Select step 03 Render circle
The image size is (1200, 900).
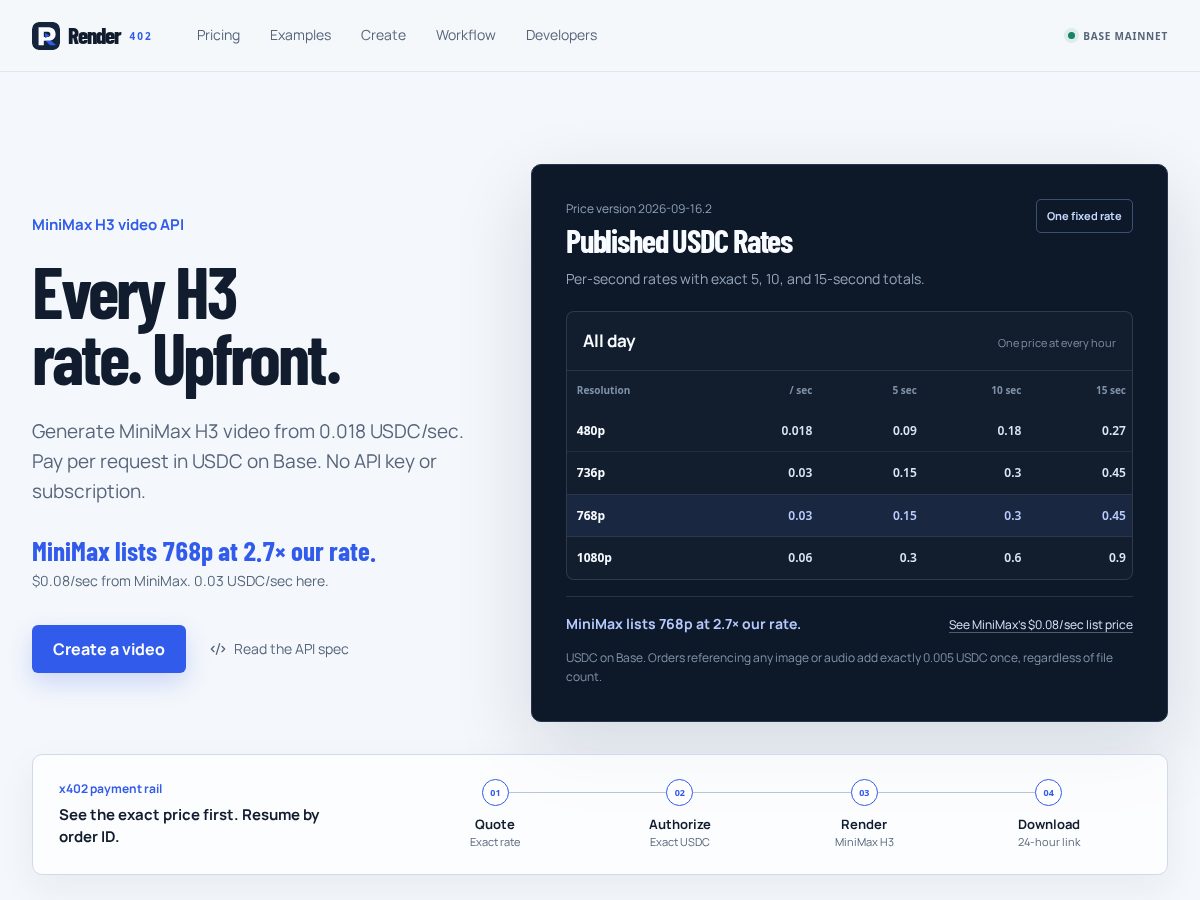(x=864, y=793)
